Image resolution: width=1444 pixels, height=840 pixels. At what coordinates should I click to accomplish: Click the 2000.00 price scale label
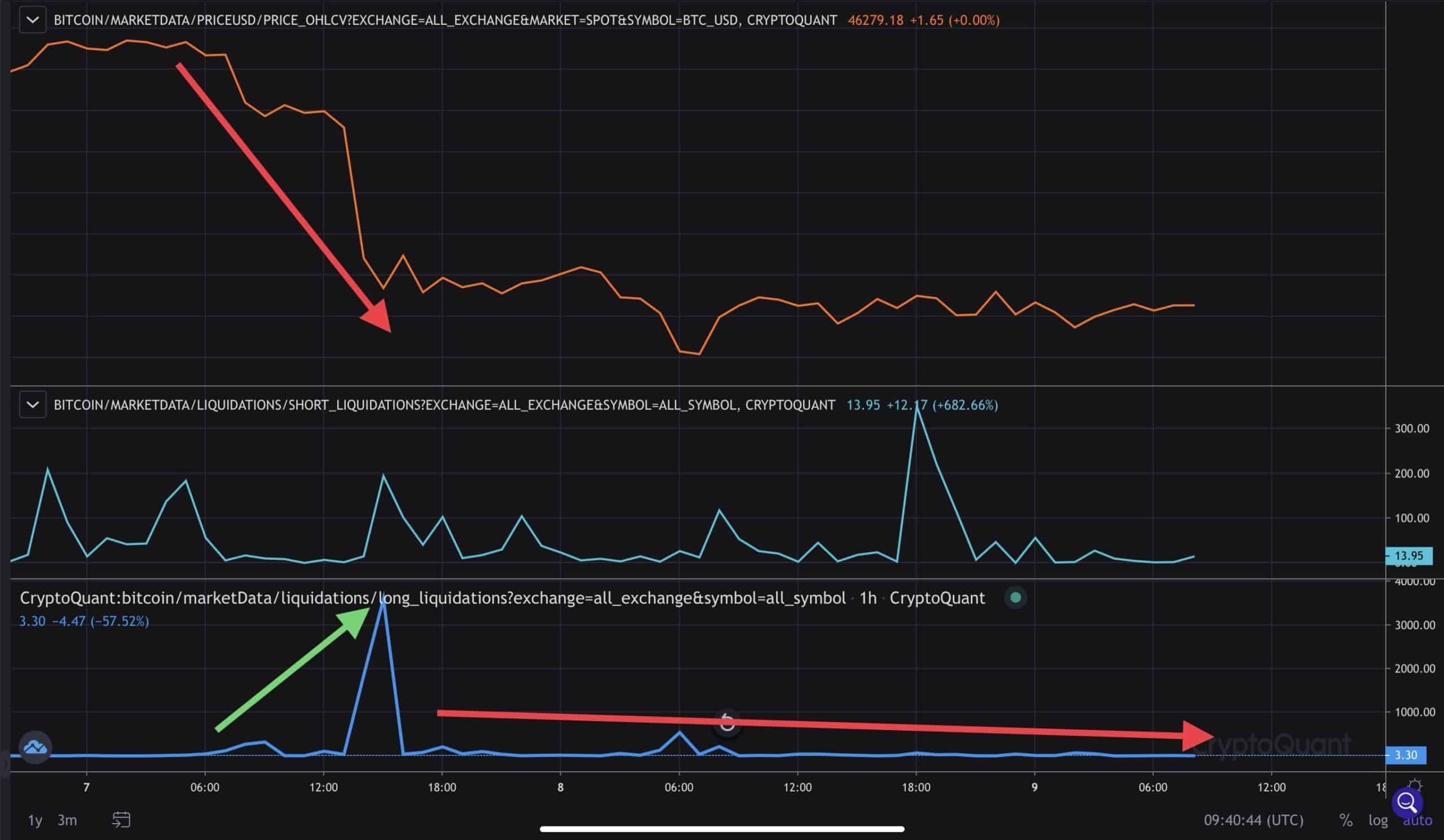coord(1415,668)
